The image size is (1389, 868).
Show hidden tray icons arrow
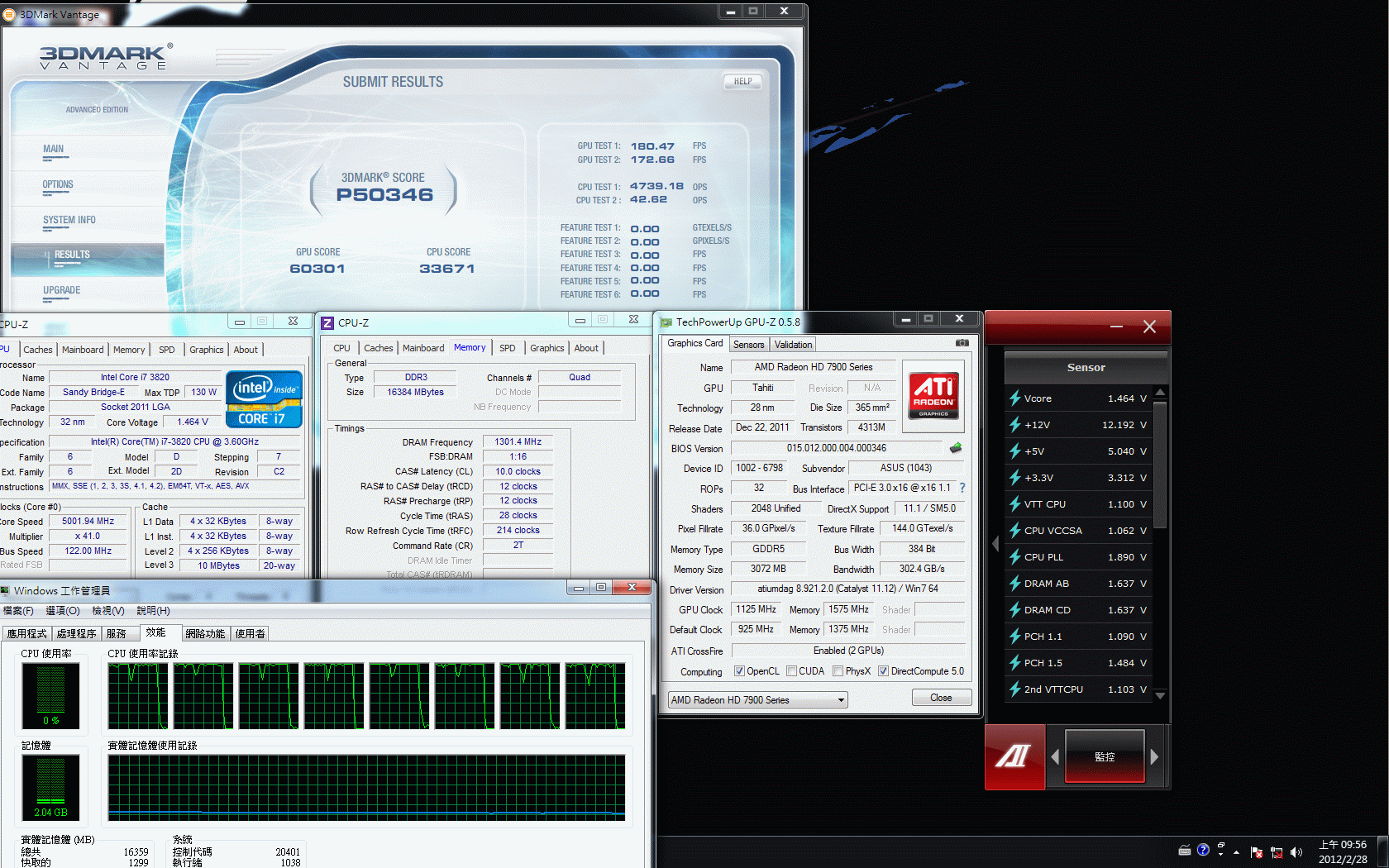pyautogui.click(x=1237, y=852)
